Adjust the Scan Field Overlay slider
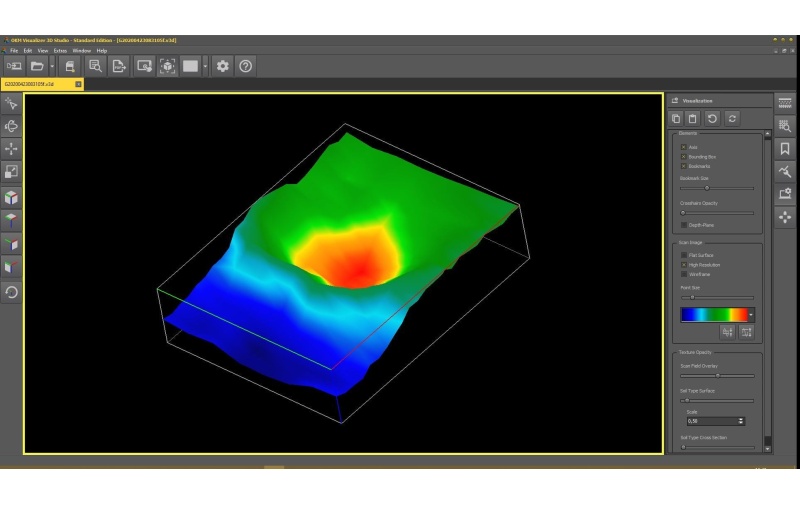The height and width of the screenshot is (505, 800). 717,376
